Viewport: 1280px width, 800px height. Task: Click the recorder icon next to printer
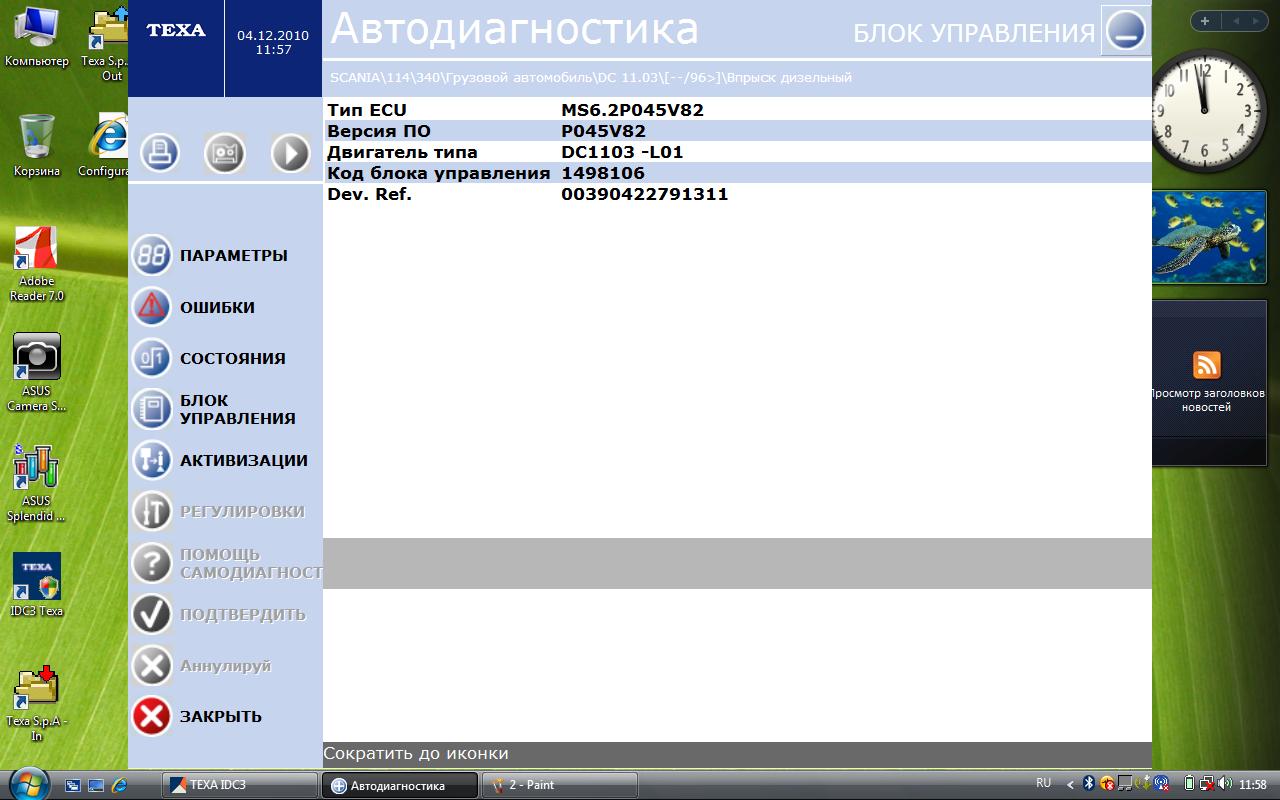click(225, 153)
